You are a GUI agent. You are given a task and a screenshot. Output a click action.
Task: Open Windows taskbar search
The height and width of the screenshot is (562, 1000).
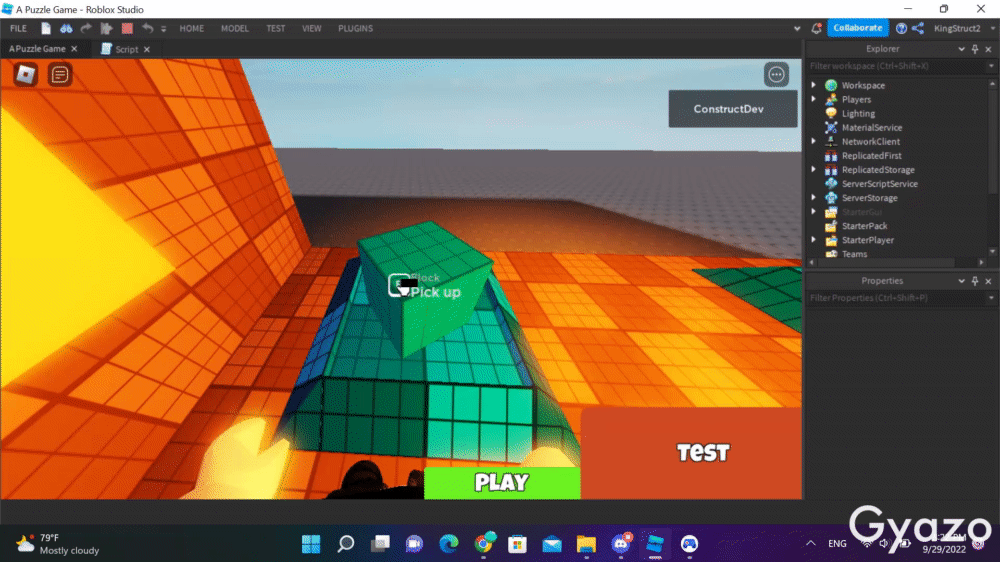346,544
